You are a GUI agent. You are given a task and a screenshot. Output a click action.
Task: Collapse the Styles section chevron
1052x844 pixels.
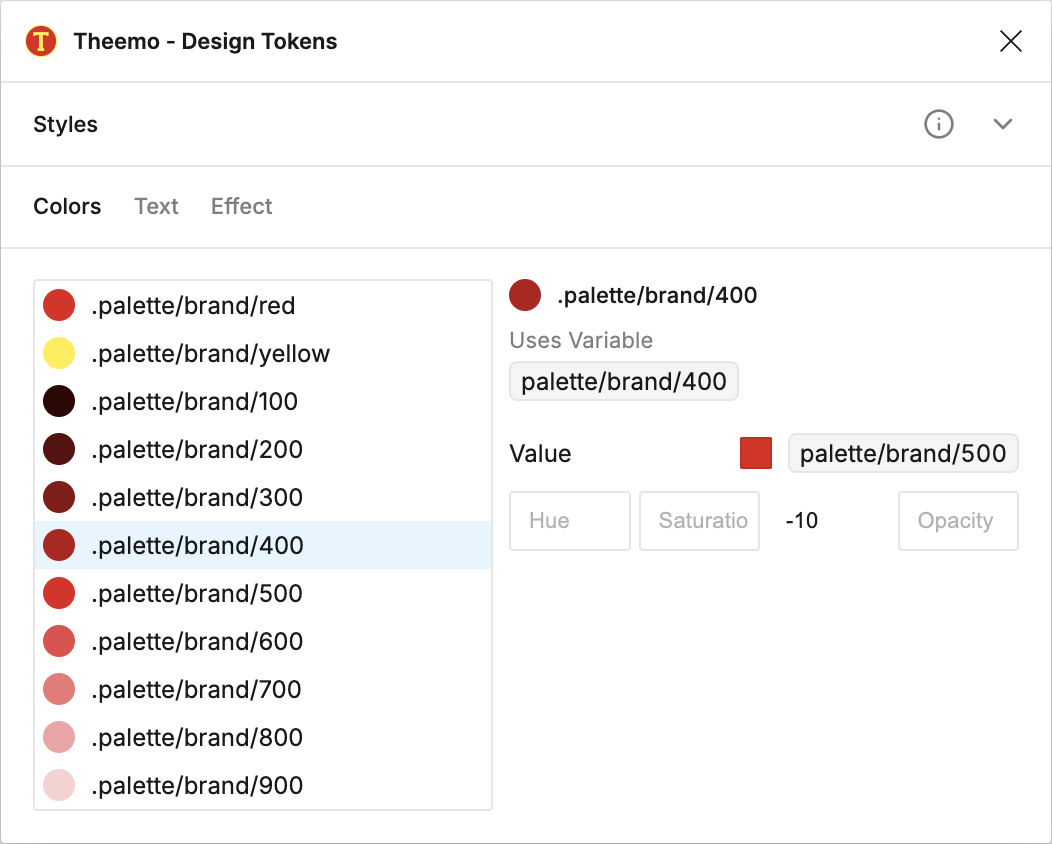coord(1003,124)
